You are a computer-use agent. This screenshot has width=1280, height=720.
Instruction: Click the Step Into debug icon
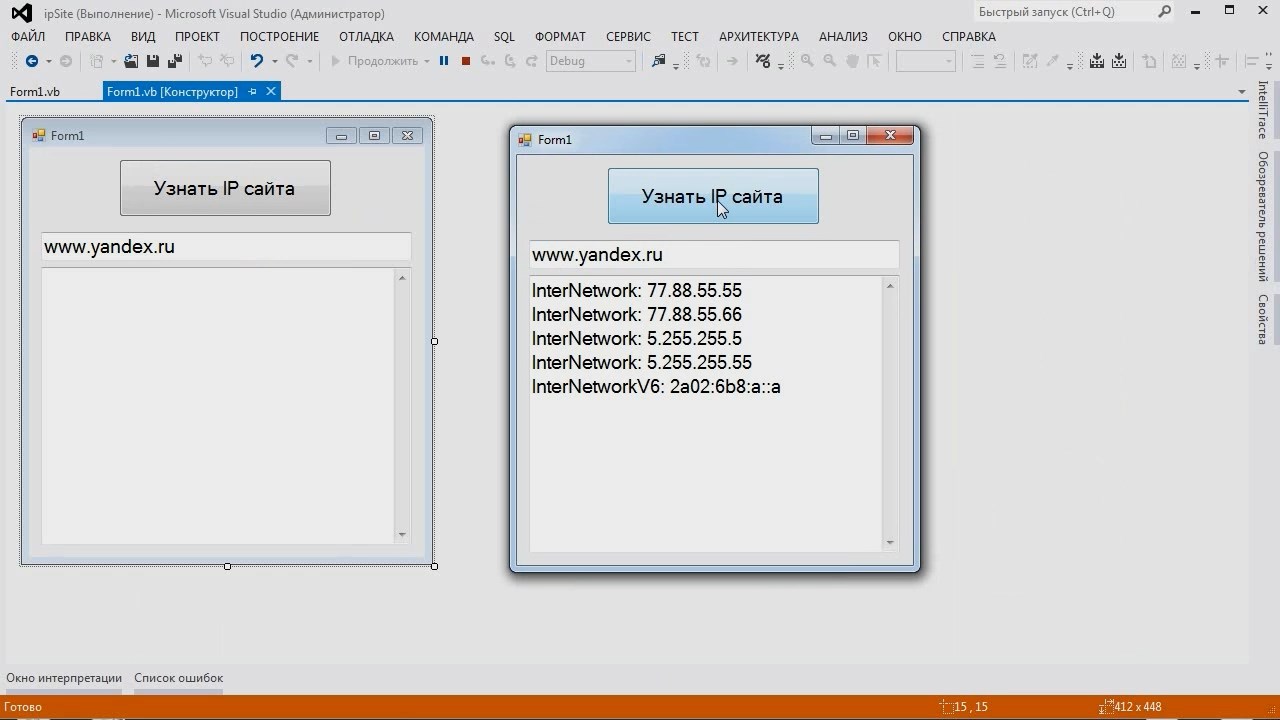(488, 61)
